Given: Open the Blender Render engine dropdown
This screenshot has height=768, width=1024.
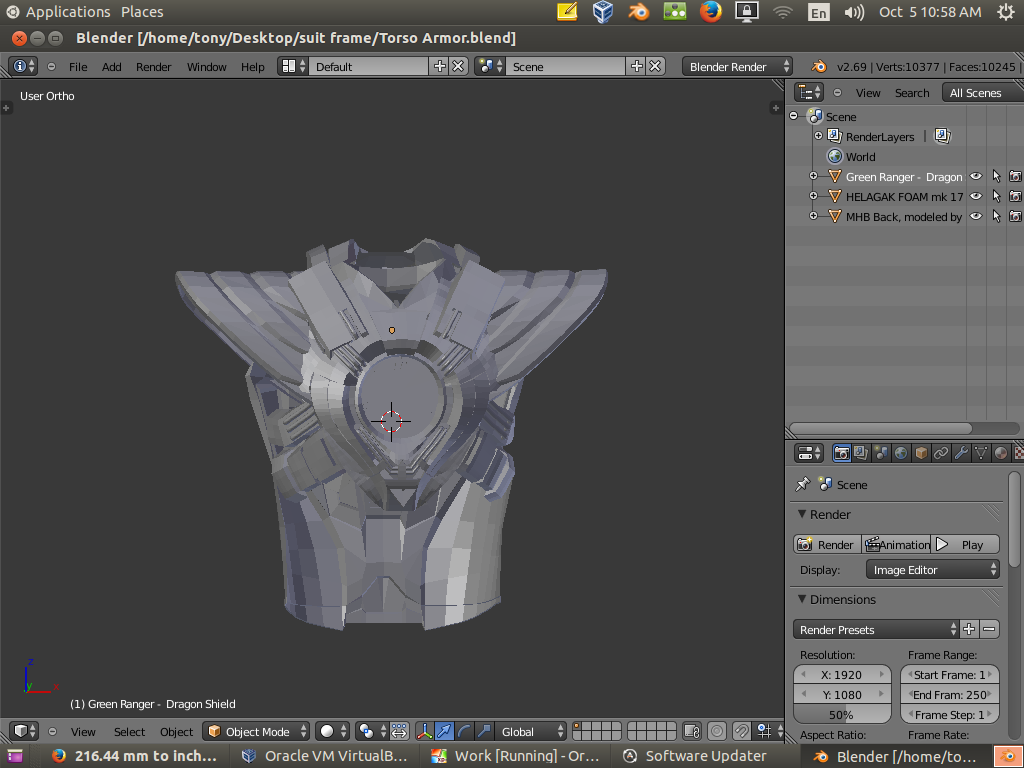Looking at the screenshot, I should tap(737, 67).
